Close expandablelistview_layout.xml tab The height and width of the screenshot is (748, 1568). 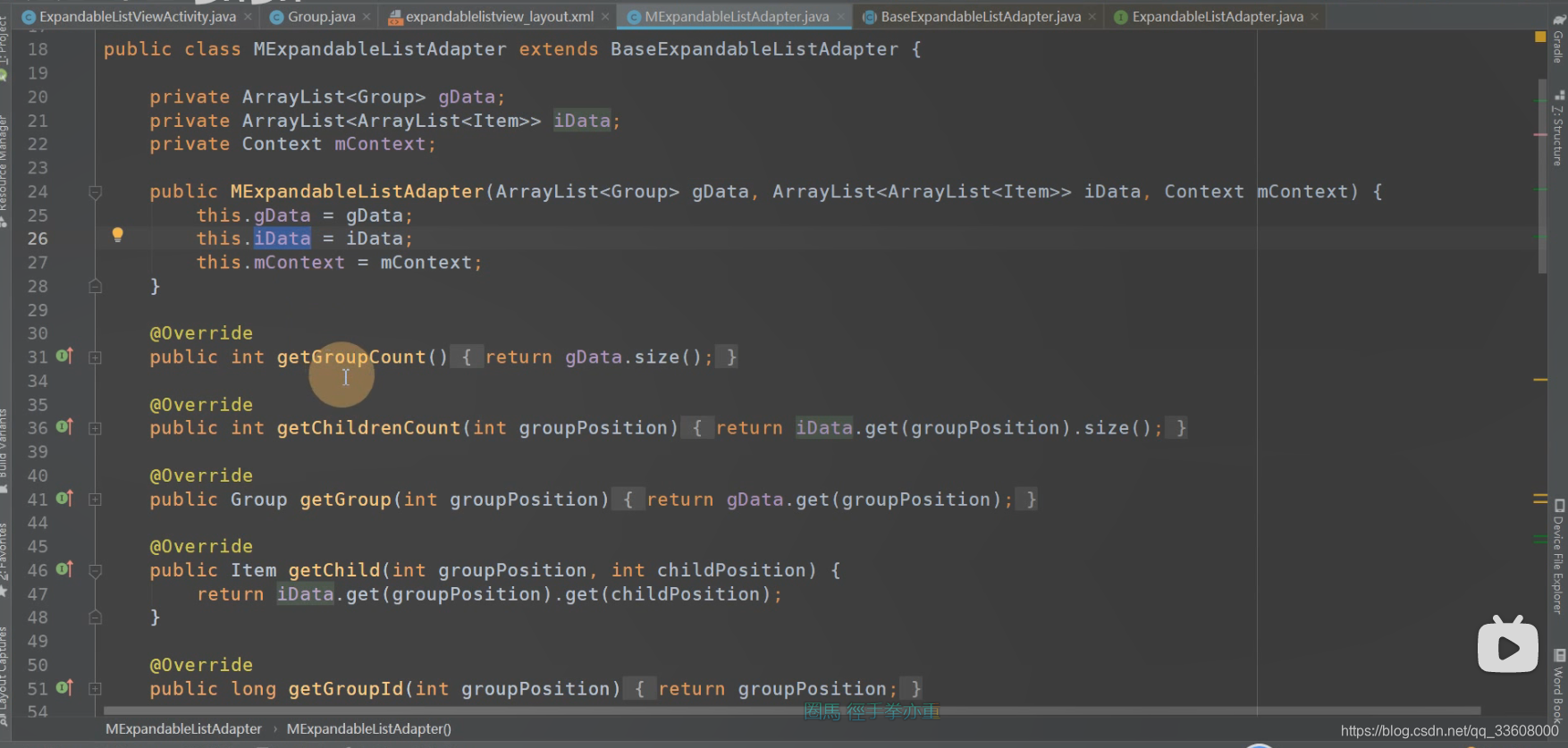coord(605,17)
